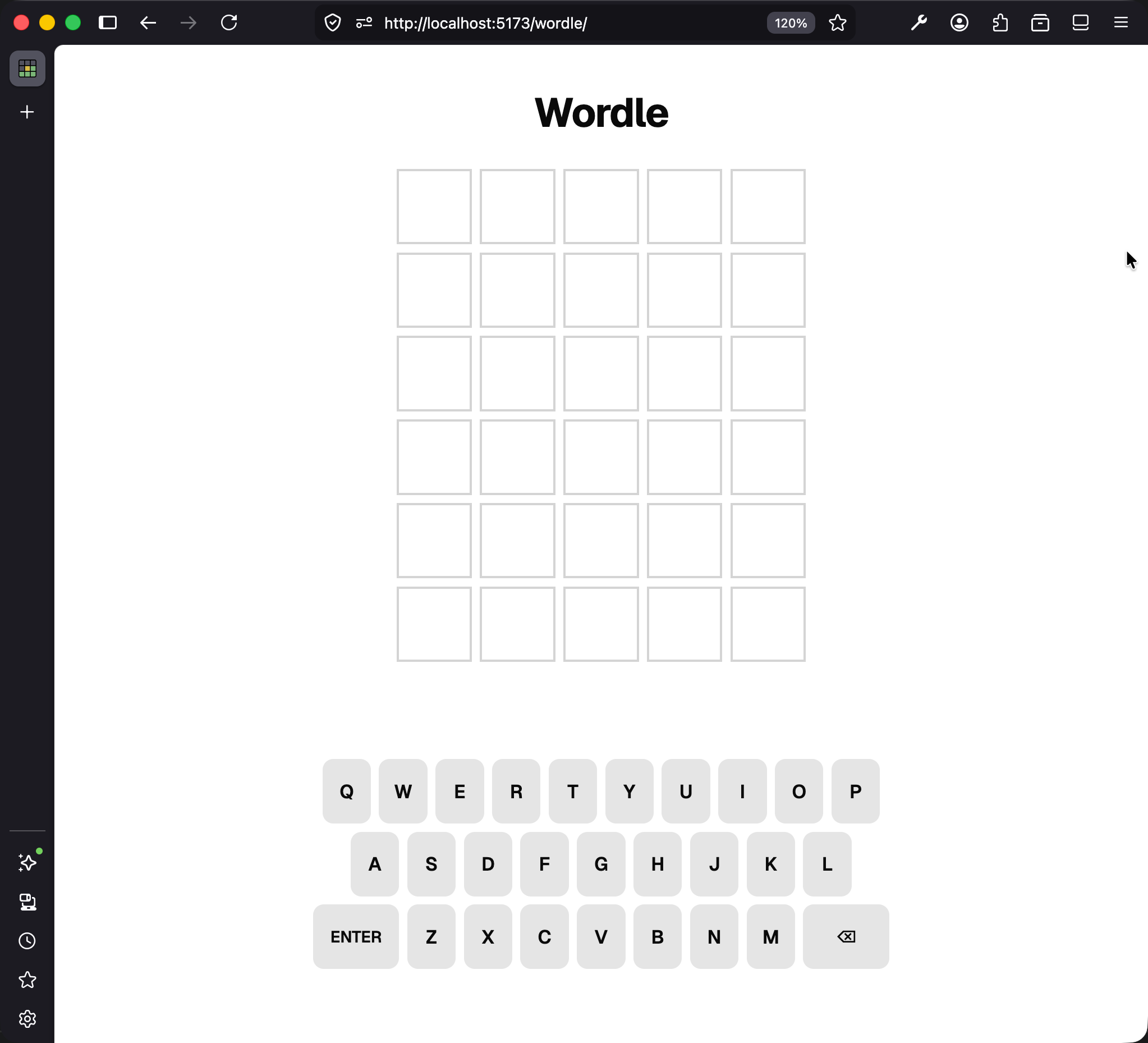Submit guess with ENTER key
The width and height of the screenshot is (1148, 1043).
pos(356,936)
